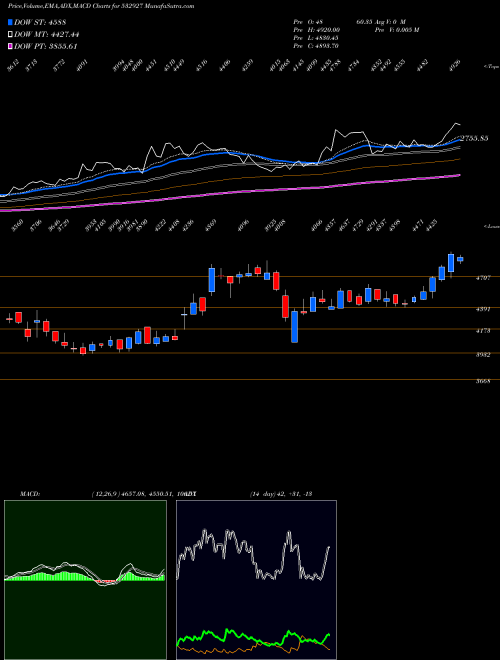Screen dimensions: 500x660
Task: Click the MACD '(12,26,9)' parameters text
Action: tap(105, 494)
